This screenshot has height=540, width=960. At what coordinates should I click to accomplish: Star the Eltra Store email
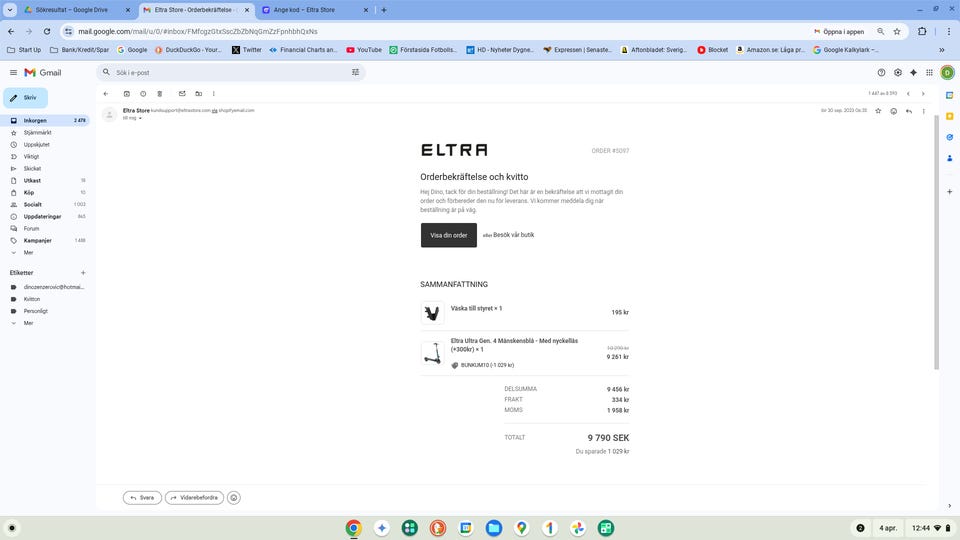click(x=878, y=111)
